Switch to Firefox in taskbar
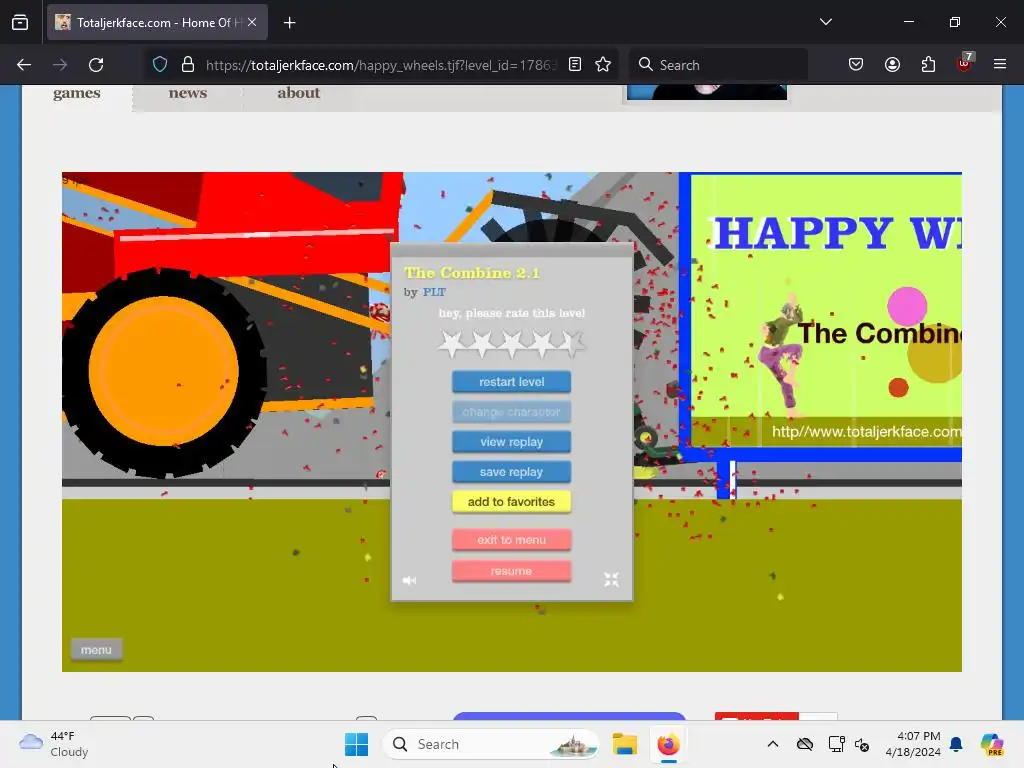 pos(668,744)
